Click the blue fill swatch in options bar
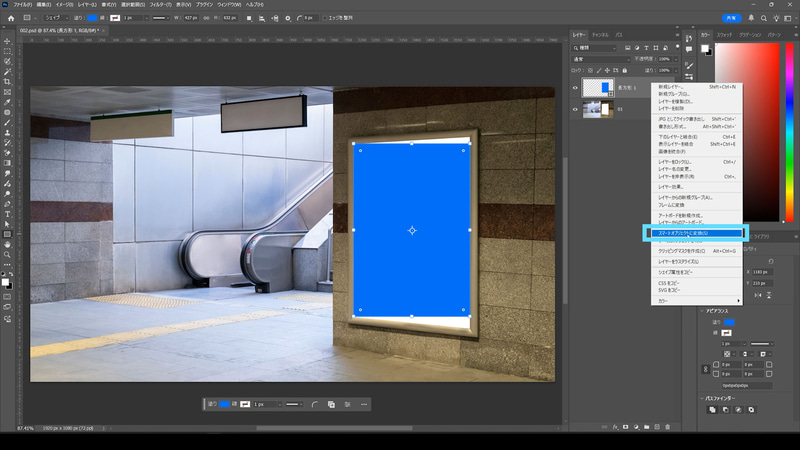Screen dimensions: 800x450 (92, 18)
